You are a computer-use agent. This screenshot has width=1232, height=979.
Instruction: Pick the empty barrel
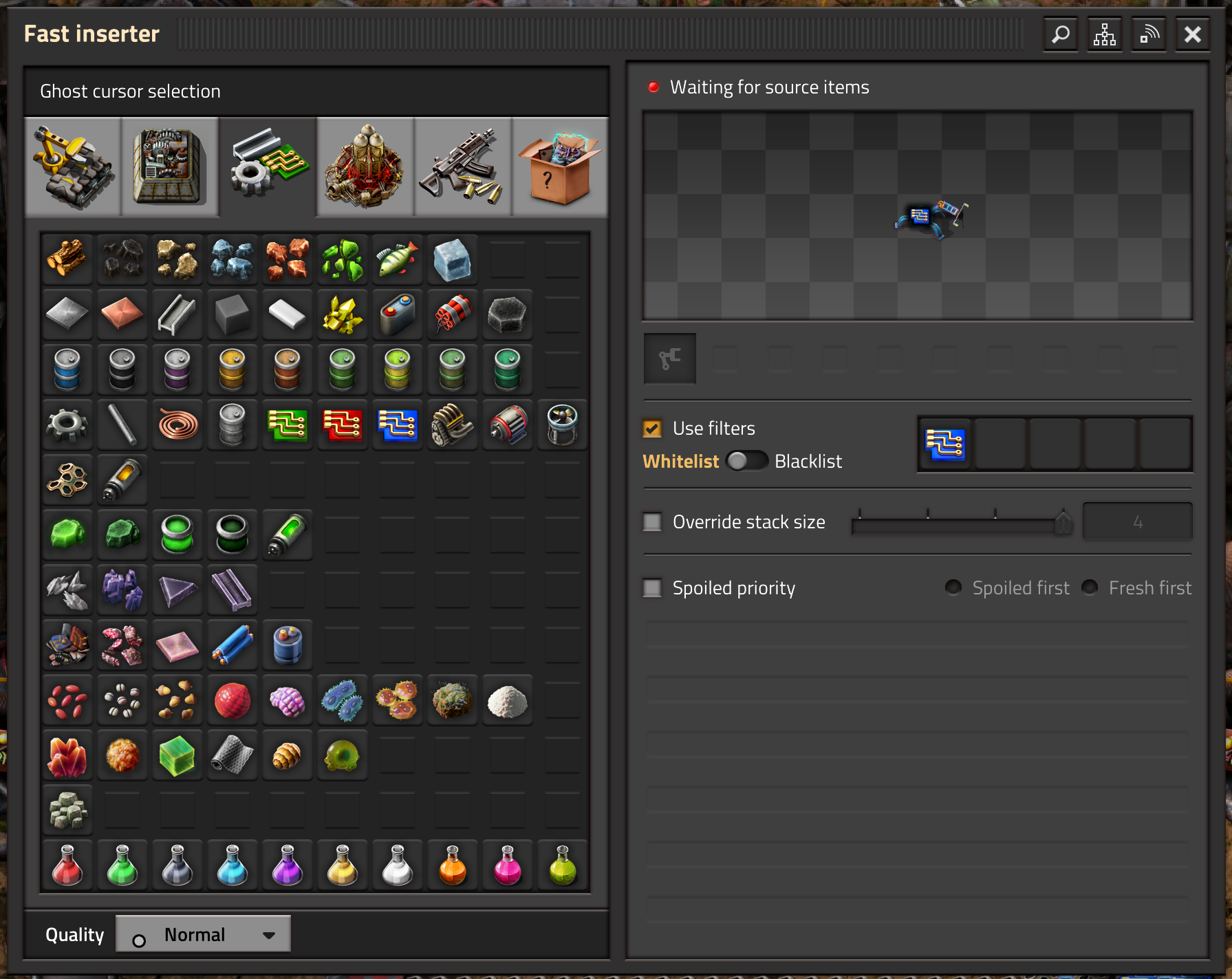click(x=233, y=425)
